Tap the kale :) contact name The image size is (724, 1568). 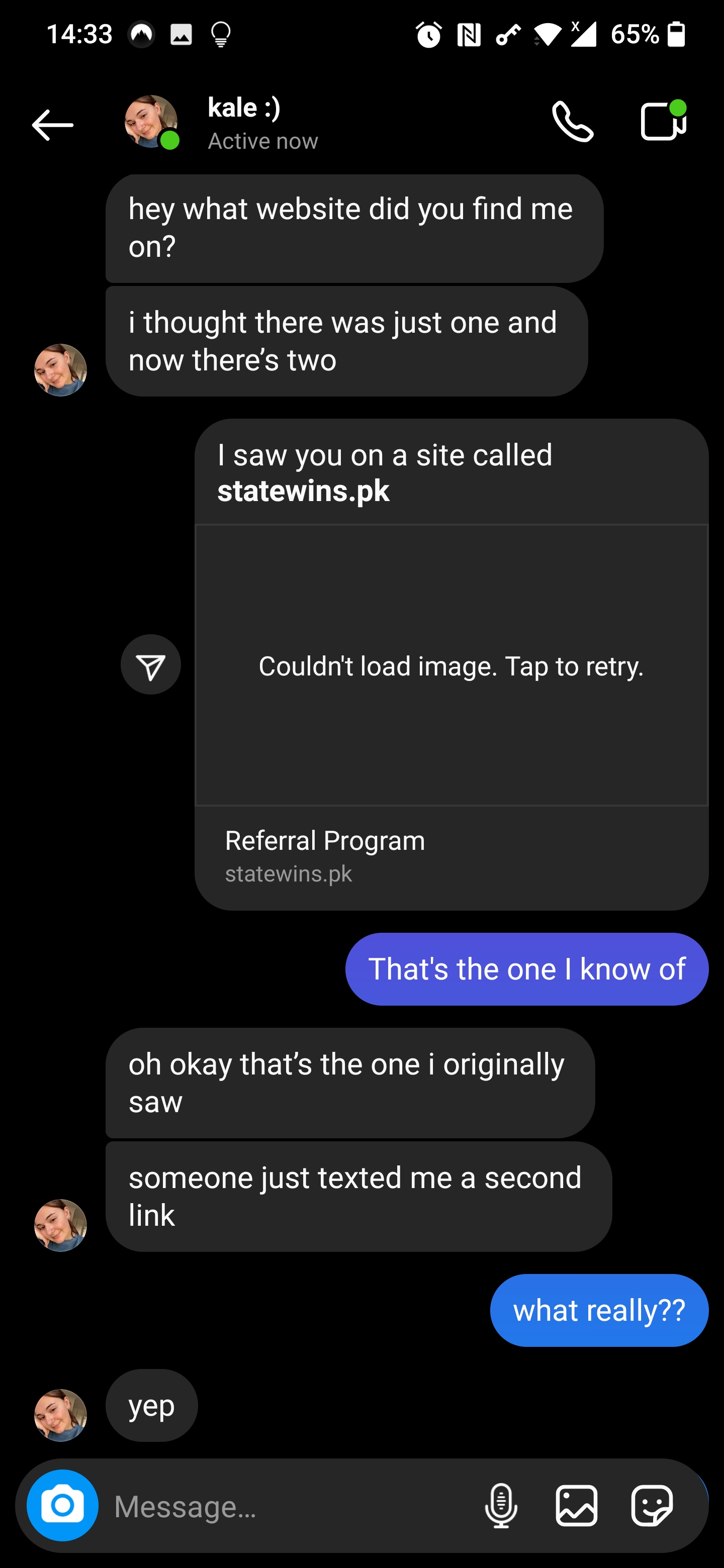click(244, 108)
